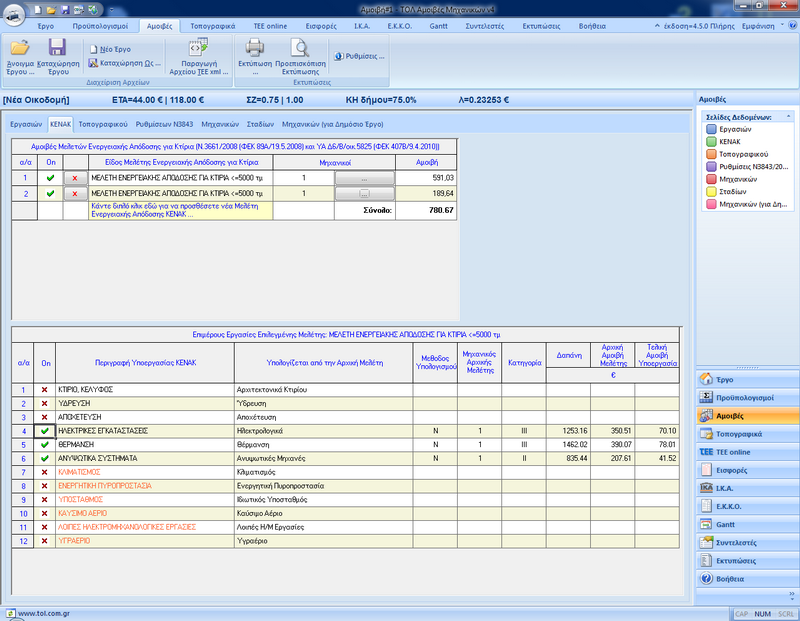
Task: Collapse the Σελίδες Δεδομένων panel
Action: 788,116
